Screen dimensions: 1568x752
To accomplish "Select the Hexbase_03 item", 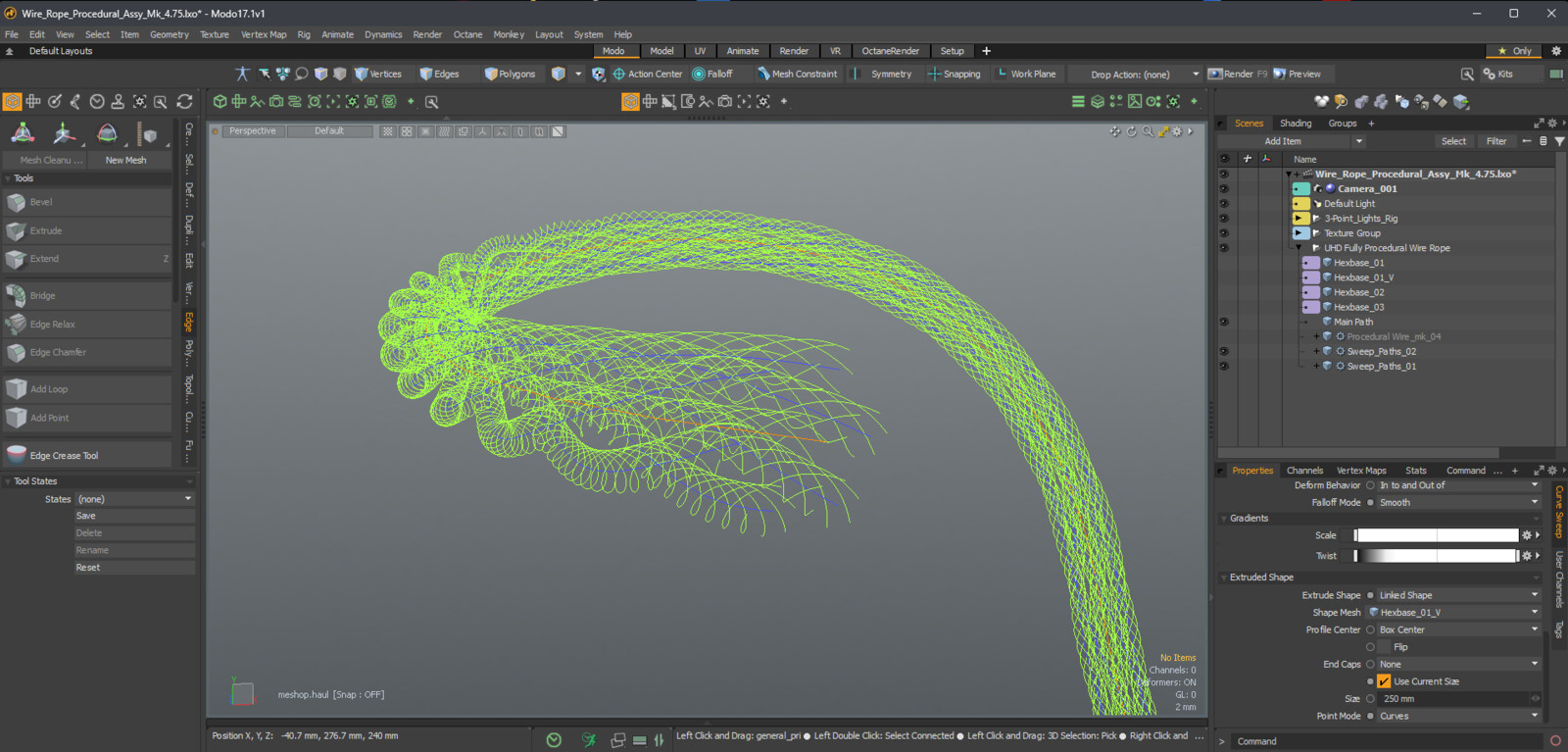I will 1358,307.
